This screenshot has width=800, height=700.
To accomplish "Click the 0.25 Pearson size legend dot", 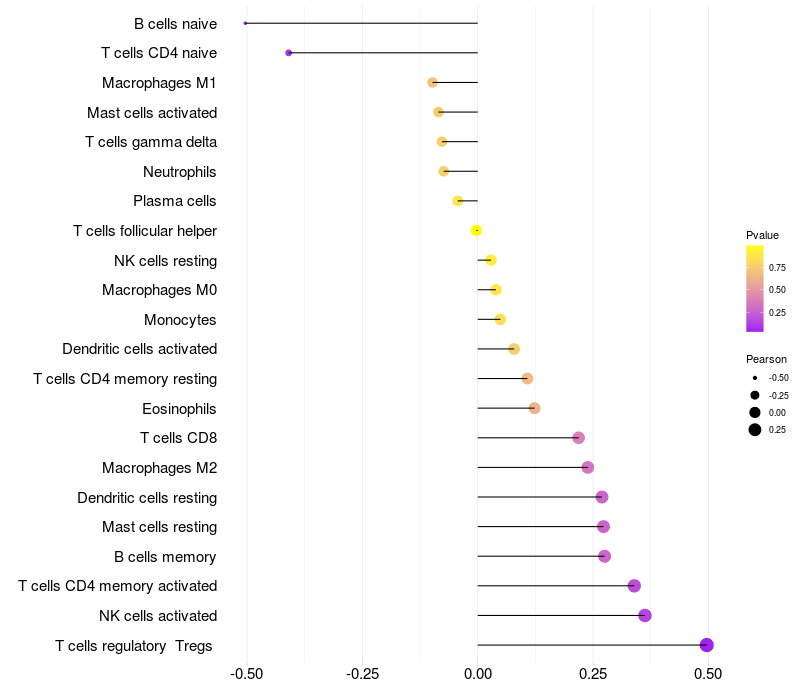I will (755, 430).
